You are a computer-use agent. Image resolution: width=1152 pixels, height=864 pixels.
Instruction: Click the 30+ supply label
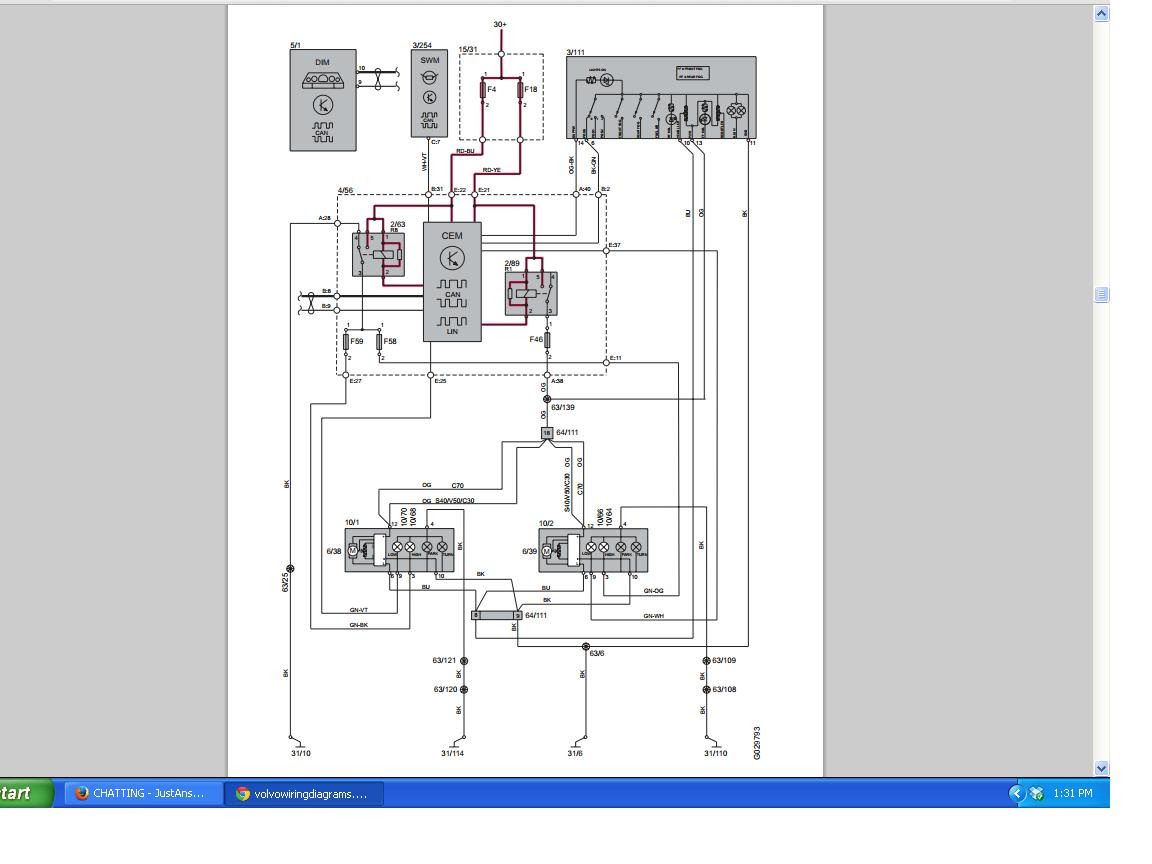[500, 24]
